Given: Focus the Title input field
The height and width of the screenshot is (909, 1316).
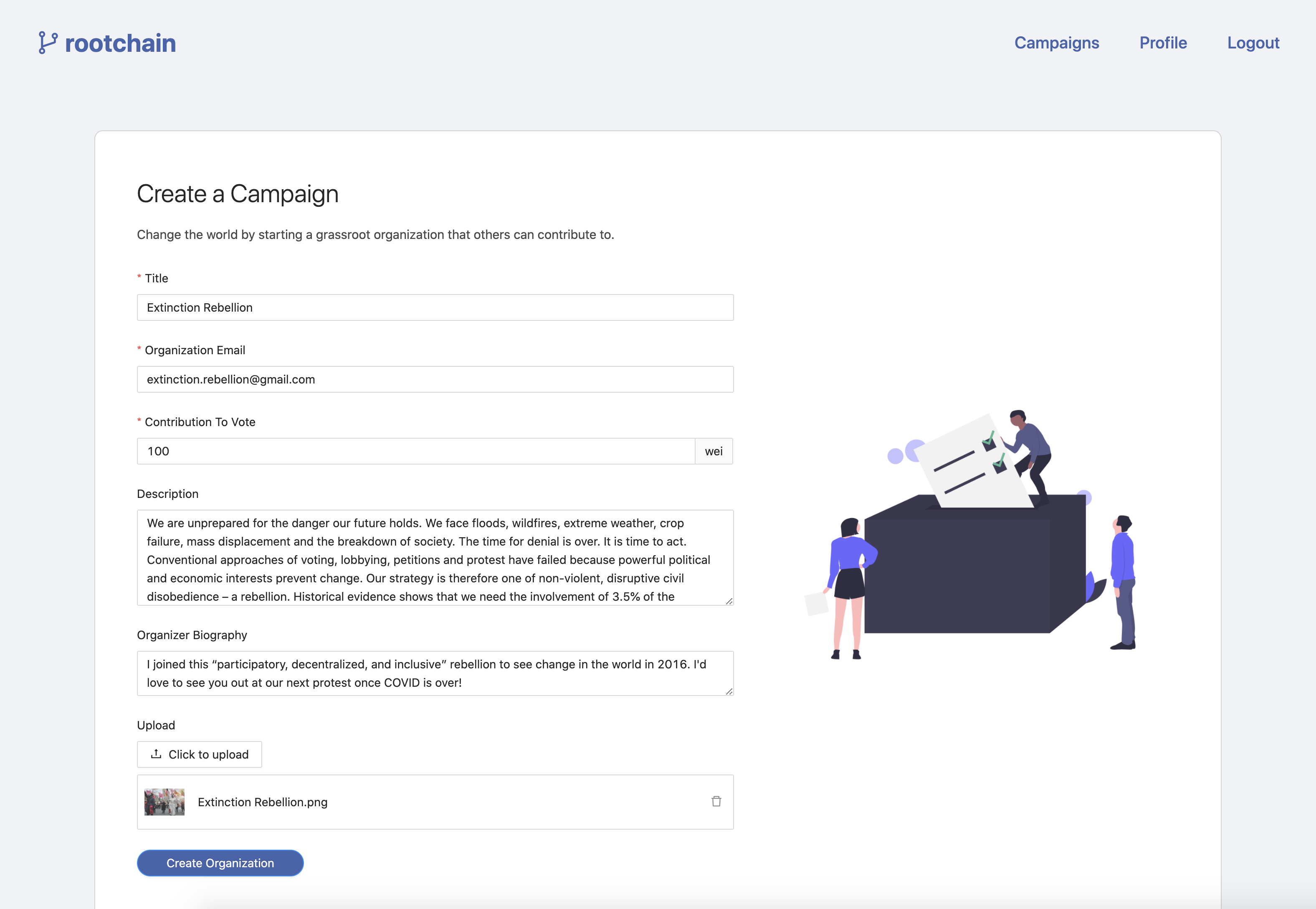Looking at the screenshot, I should 435,307.
